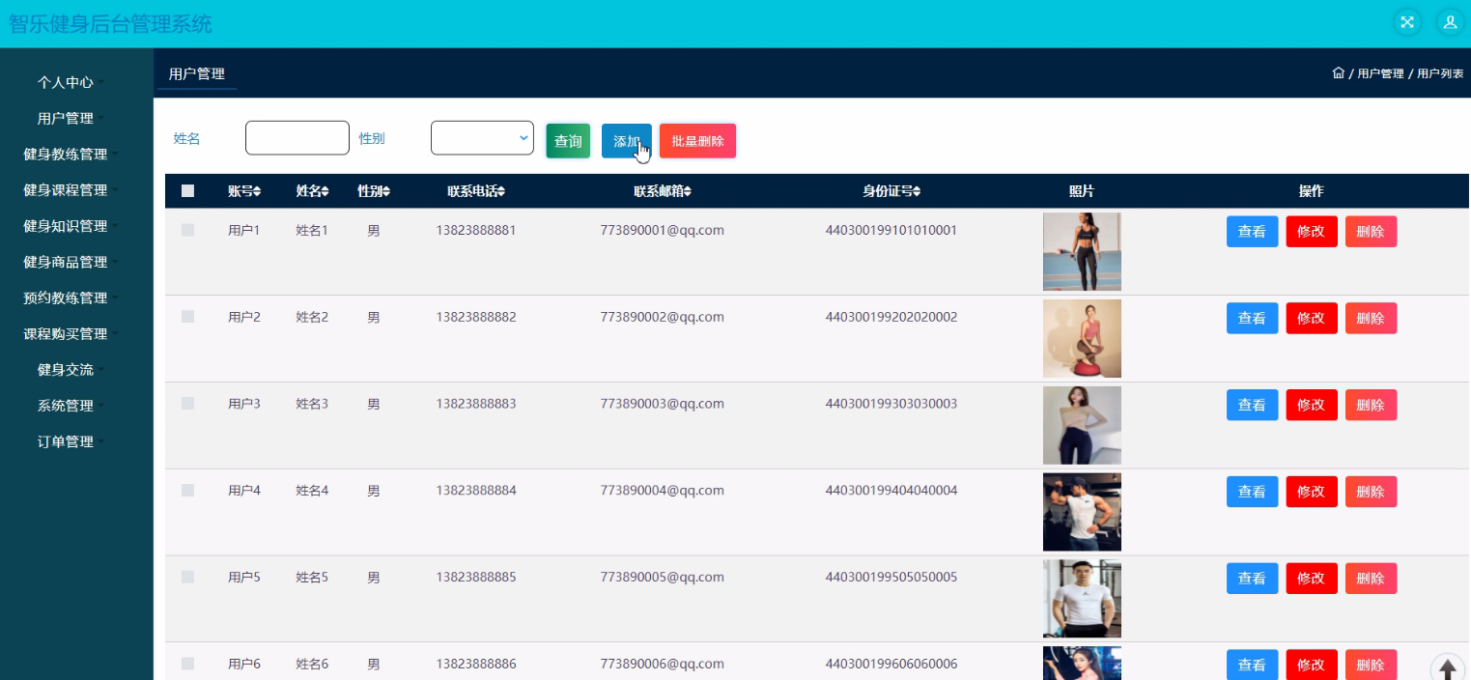Click 修改 for 用户1
Screen dimensions: 1471x680
(1311, 231)
